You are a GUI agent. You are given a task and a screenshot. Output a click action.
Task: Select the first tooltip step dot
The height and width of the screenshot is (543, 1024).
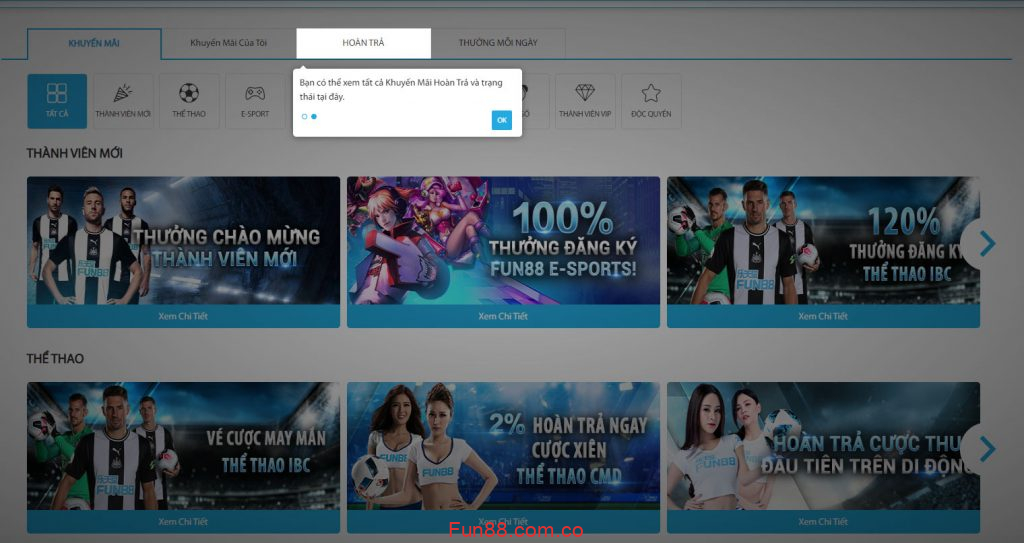click(x=304, y=117)
